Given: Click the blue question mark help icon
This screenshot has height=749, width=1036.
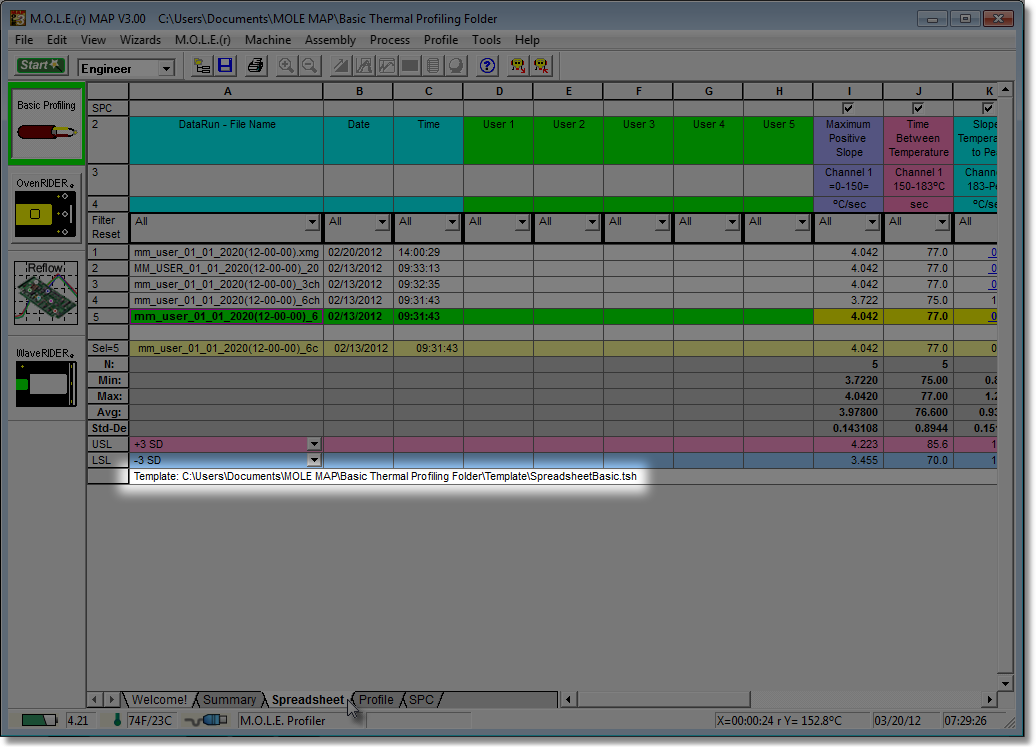Looking at the screenshot, I should [x=488, y=65].
